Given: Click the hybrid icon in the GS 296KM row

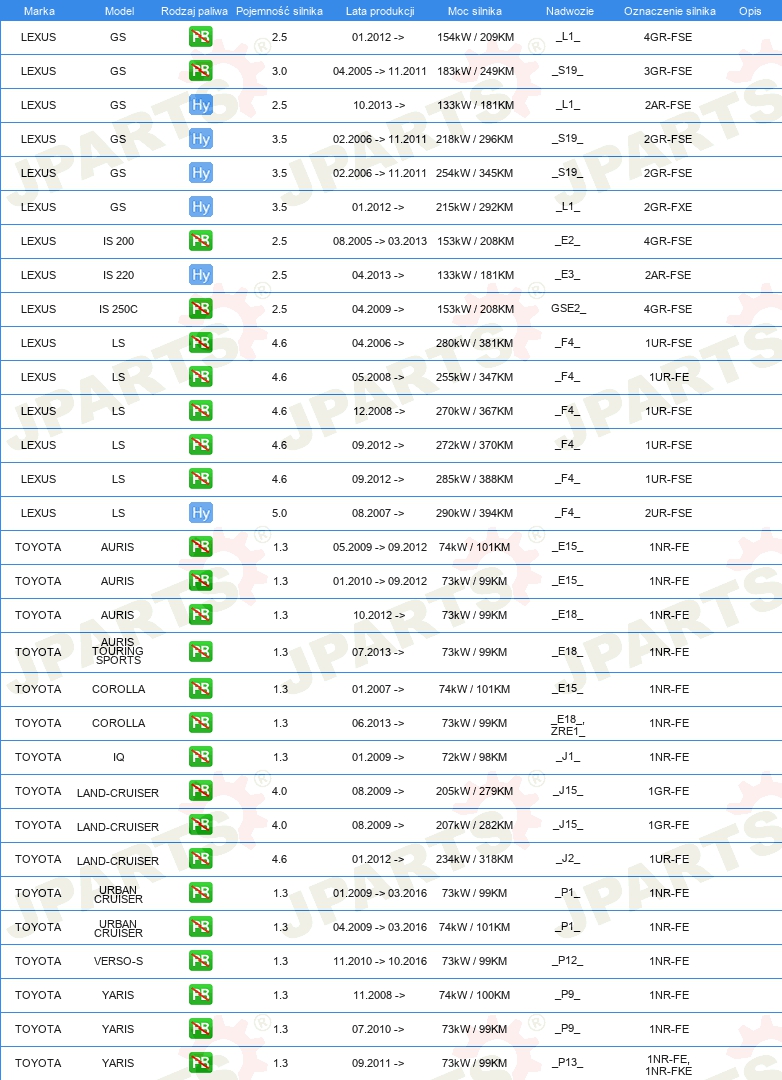Looking at the screenshot, I should point(200,138).
